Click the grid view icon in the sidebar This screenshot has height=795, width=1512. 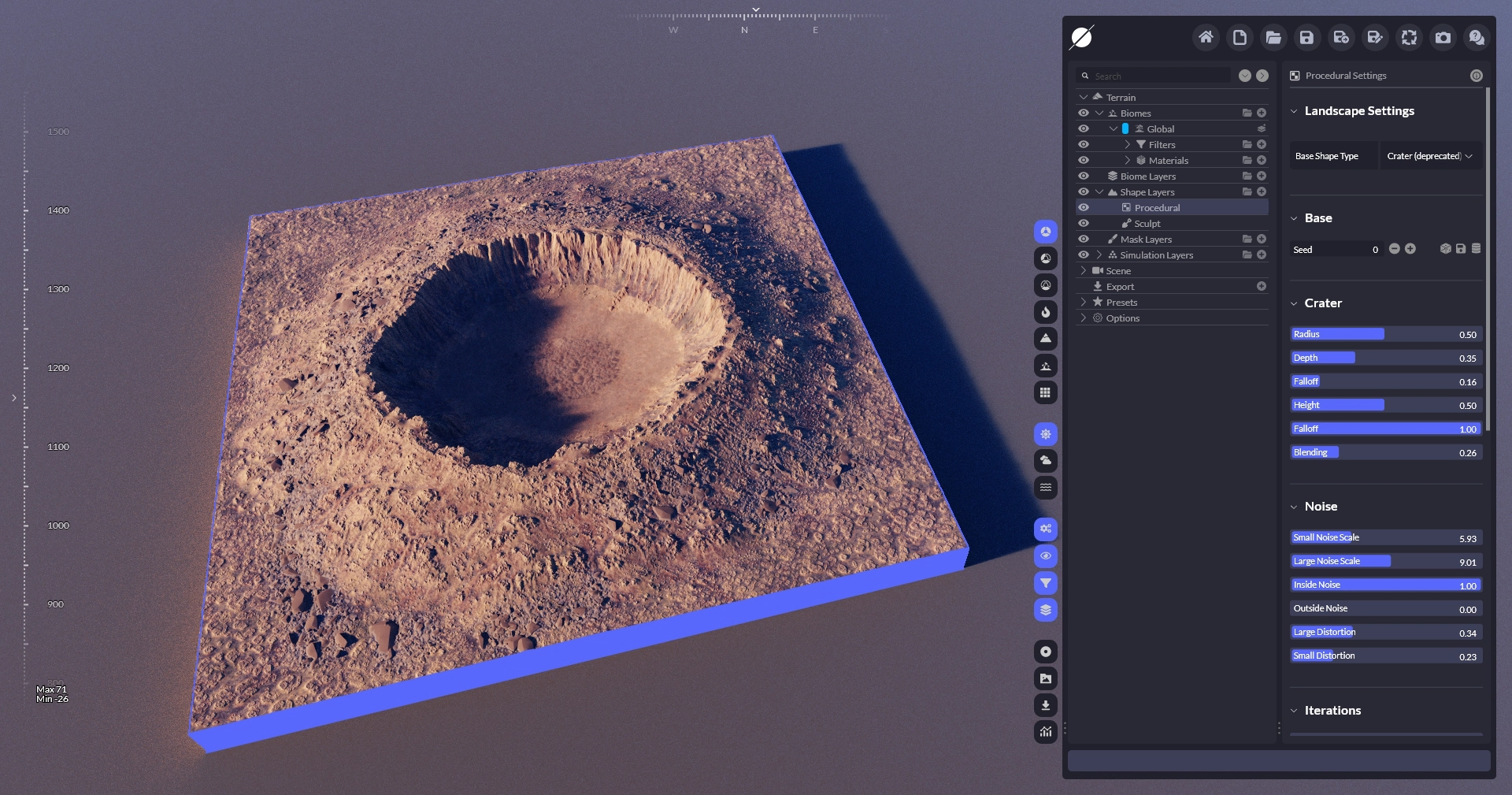(x=1045, y=392)
